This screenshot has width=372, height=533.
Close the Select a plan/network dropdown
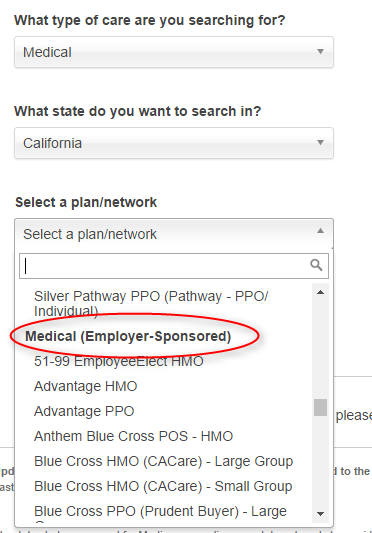pyautogui.click(x=174, y=234)
